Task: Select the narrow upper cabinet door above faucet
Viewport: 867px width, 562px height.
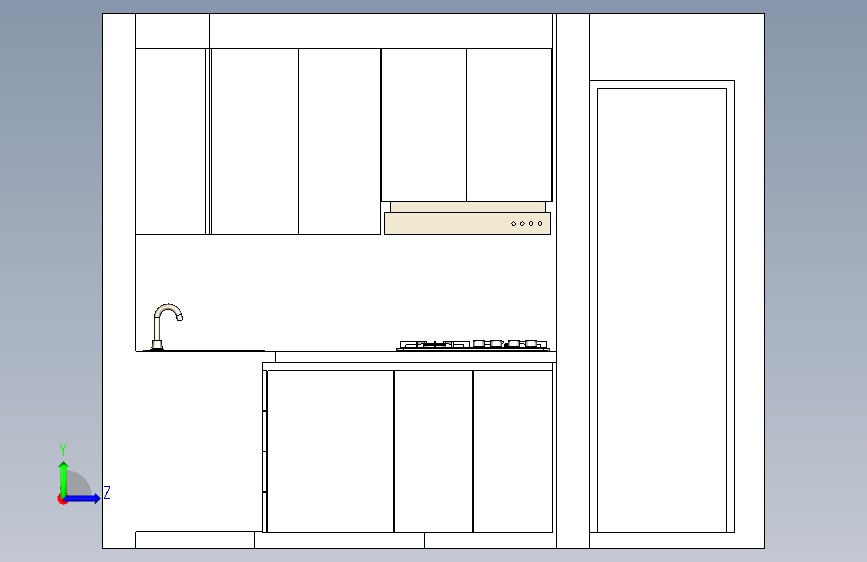Action: 170,141
